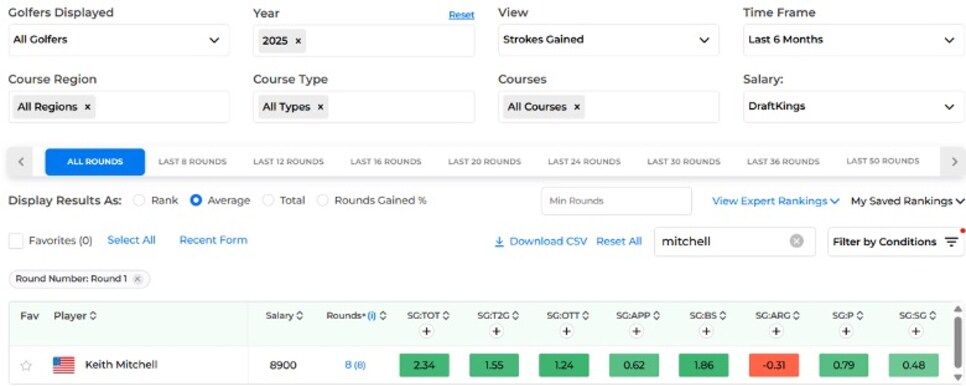Click the plus icon under SG:ARG

[776, 332]
